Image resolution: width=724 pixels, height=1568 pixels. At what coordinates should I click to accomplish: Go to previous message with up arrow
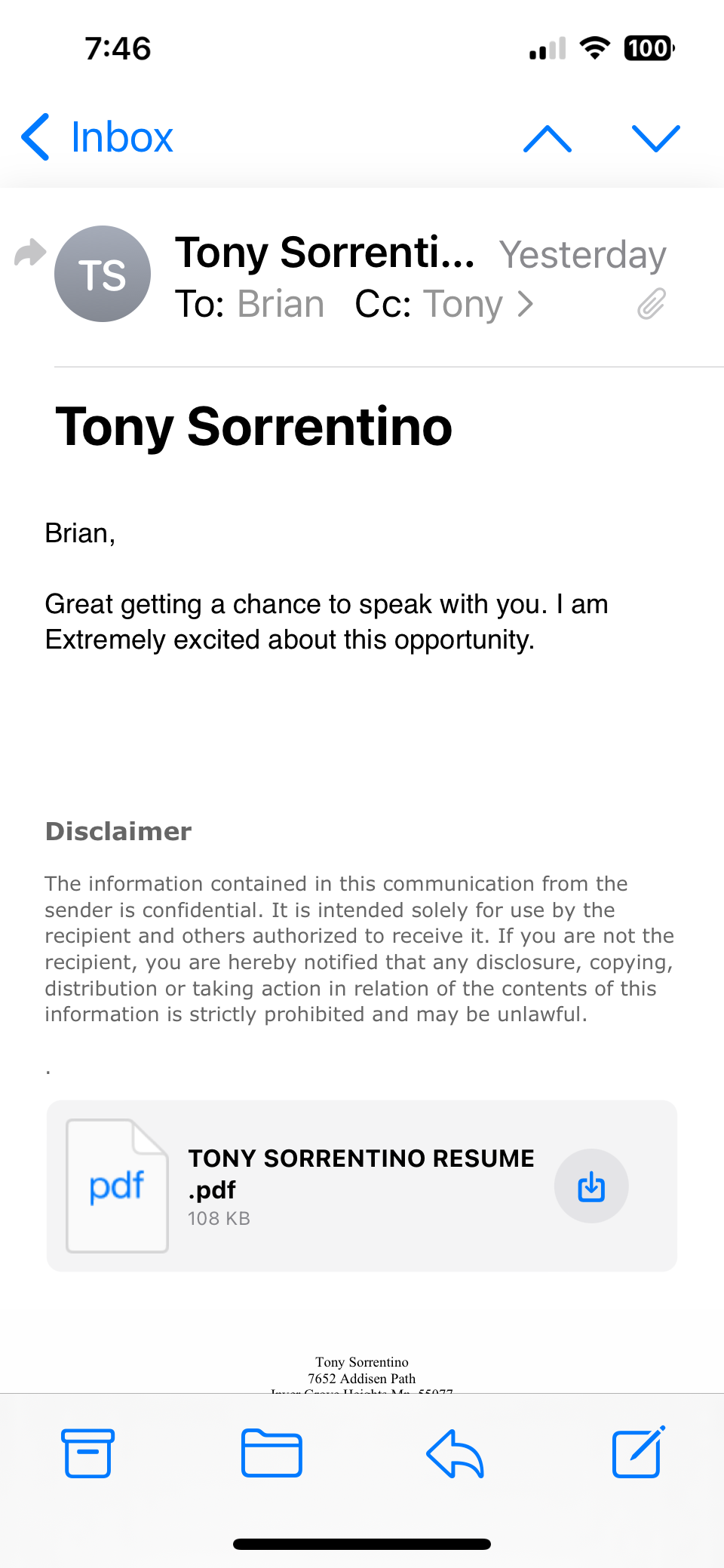548,139
